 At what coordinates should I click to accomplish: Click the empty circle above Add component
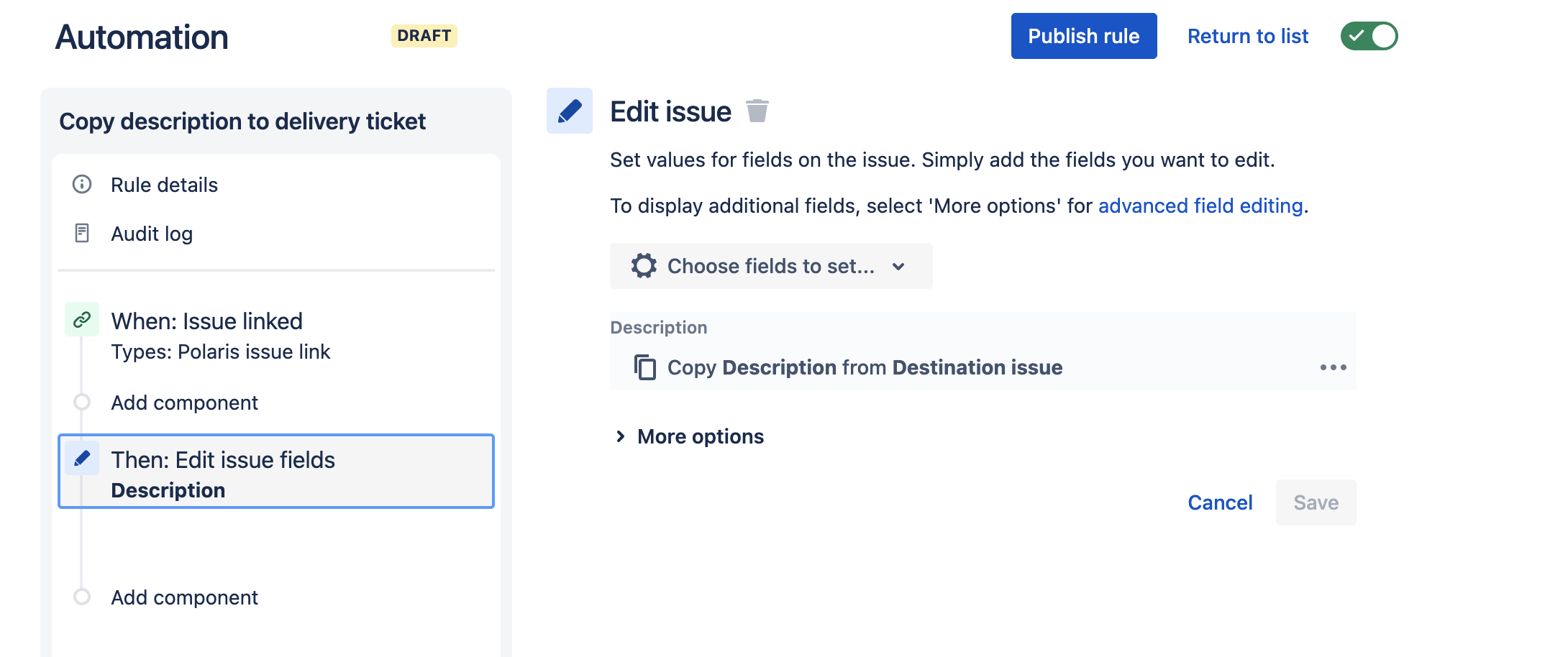tap(81, 403)
